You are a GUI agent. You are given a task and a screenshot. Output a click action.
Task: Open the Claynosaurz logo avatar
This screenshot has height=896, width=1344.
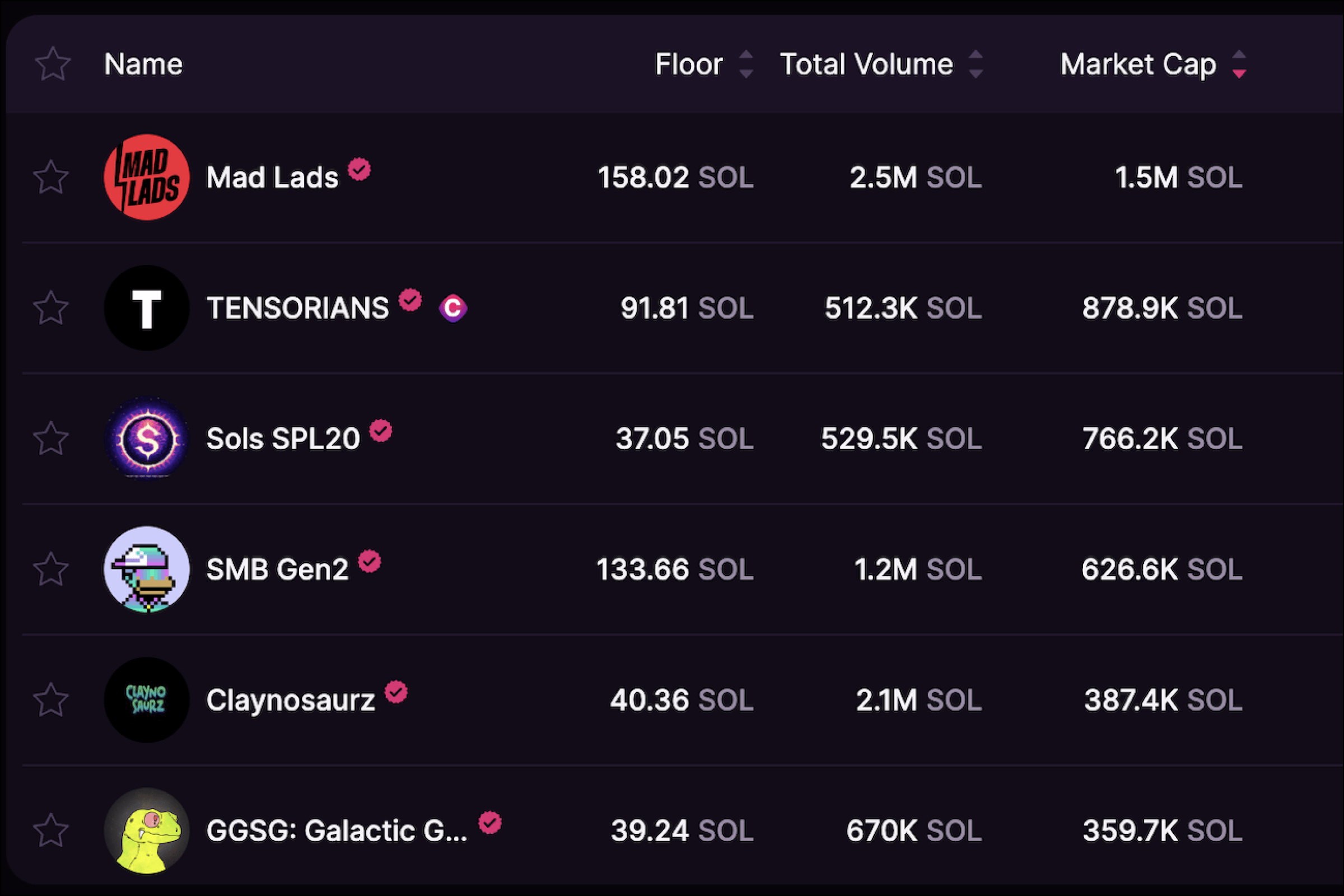pos(147,700)
